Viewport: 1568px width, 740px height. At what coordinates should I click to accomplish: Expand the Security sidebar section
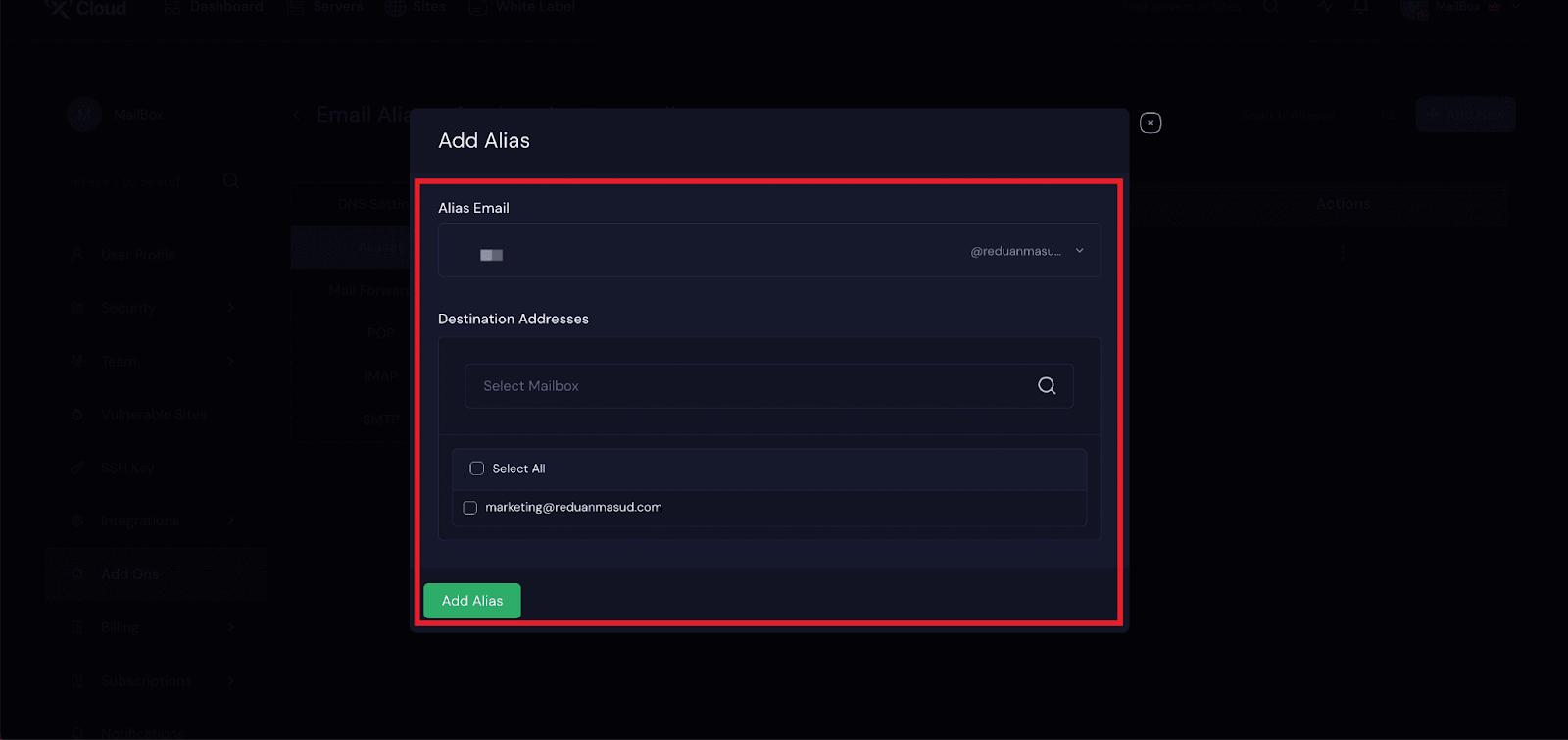point(230,308)
